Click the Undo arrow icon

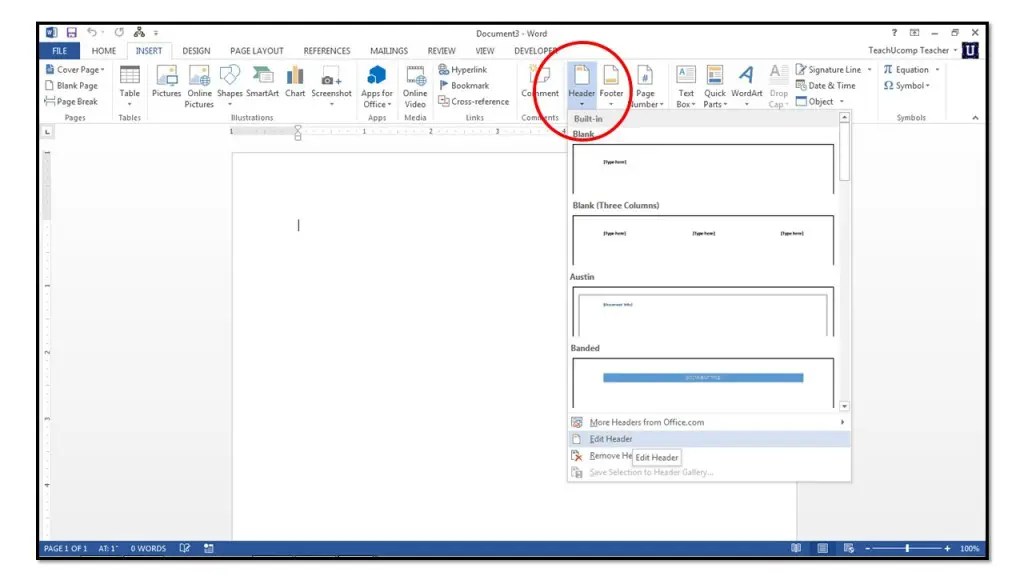[92, 32]
